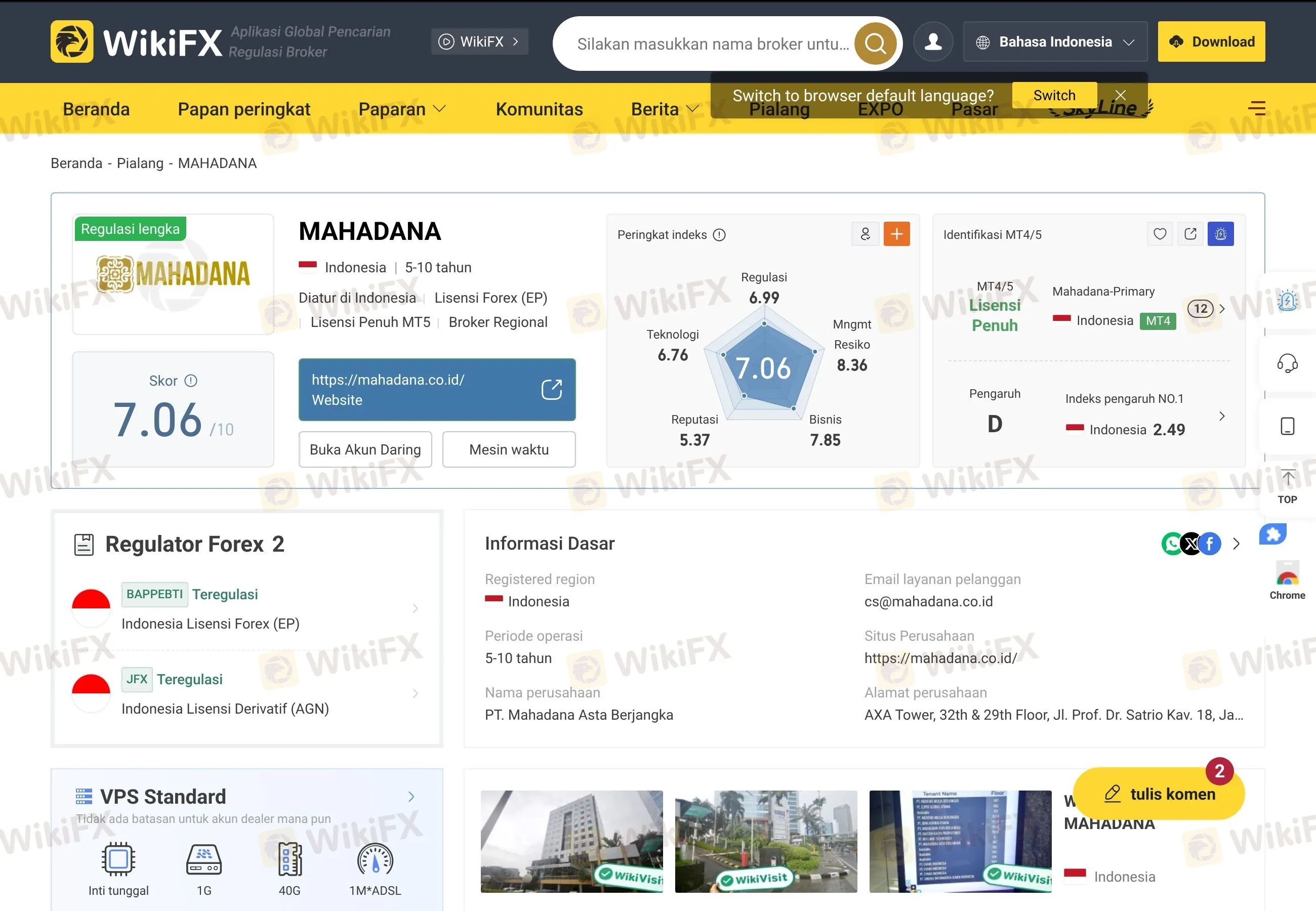Screen dimensions: 1316x911
Task: Click the 1M*ADSL speed gauge icon
Action: tap(375, 858)
